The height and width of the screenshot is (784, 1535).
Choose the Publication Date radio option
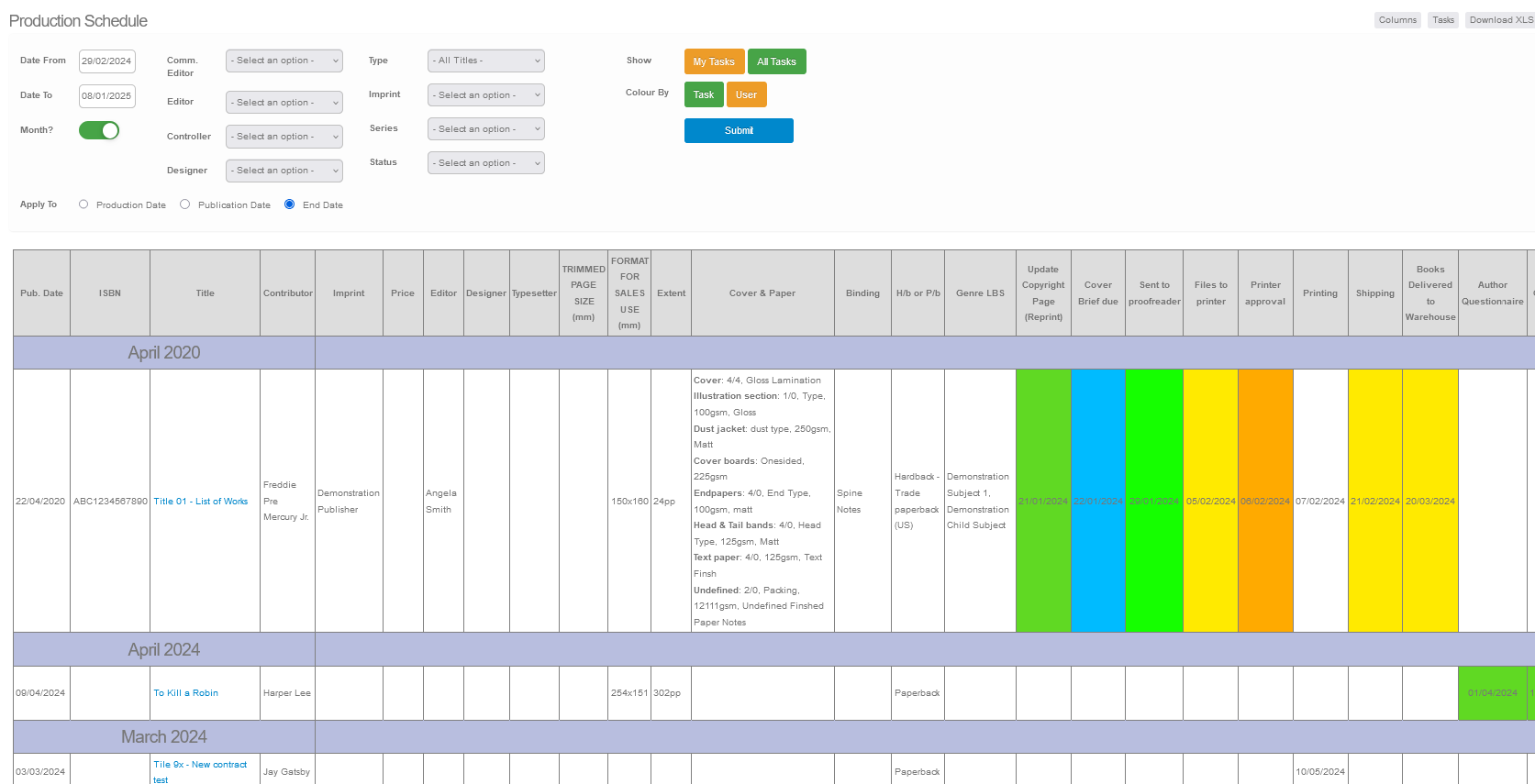pyautogui.click(x=185, y=204)
